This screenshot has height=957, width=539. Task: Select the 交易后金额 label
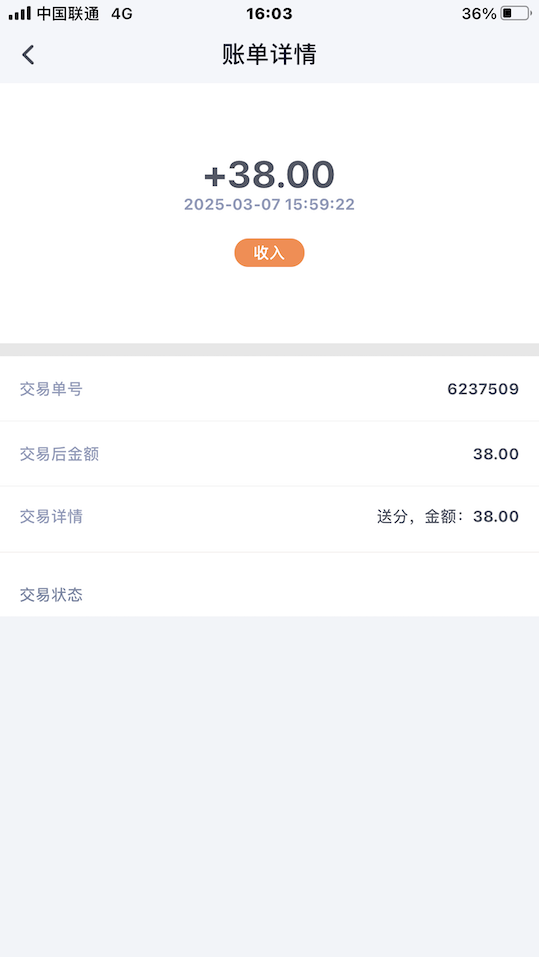[x=59, y=454]
